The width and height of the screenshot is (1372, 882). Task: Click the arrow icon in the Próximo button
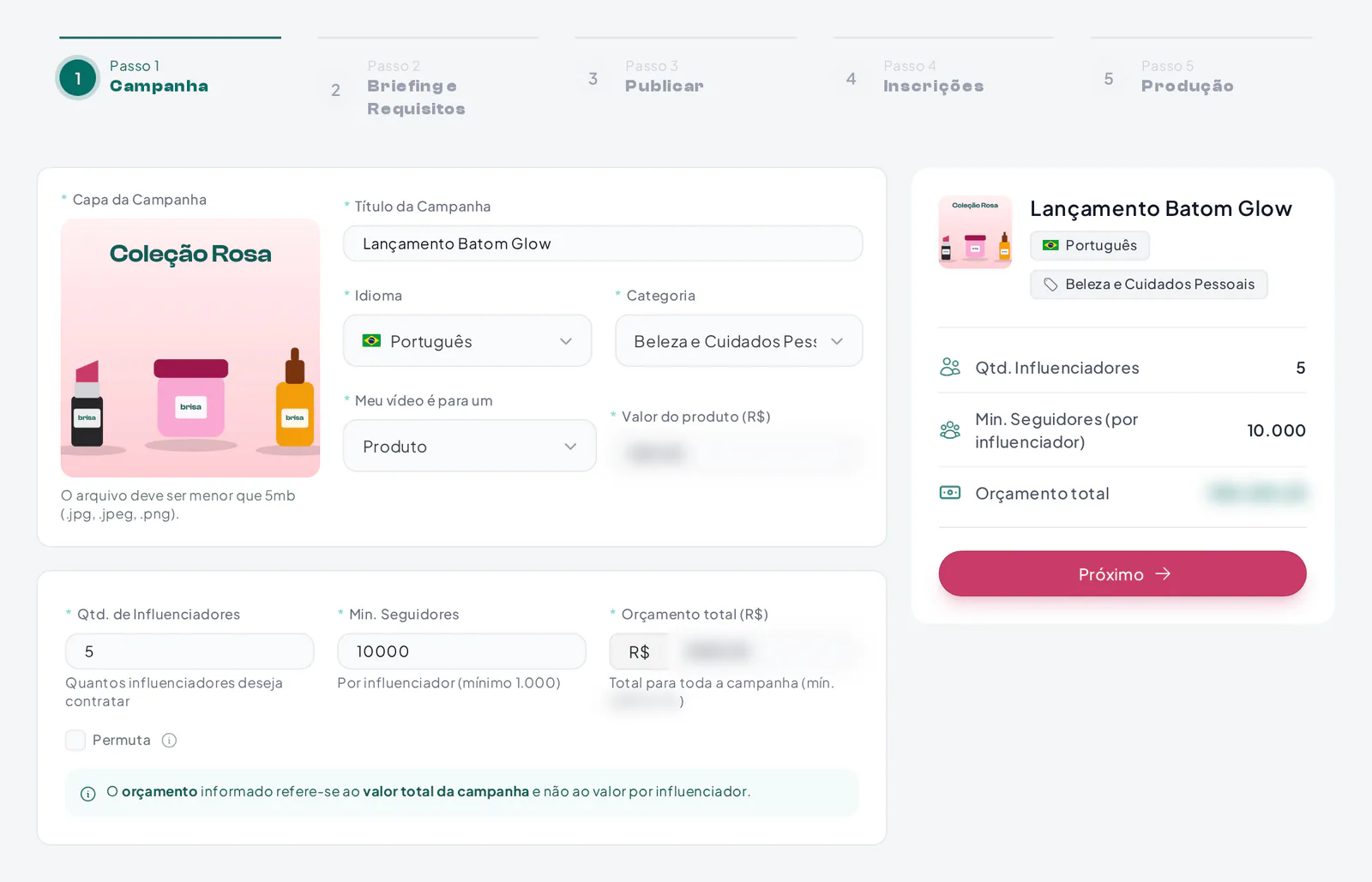pyautogui.click(x=1163, y=573)
